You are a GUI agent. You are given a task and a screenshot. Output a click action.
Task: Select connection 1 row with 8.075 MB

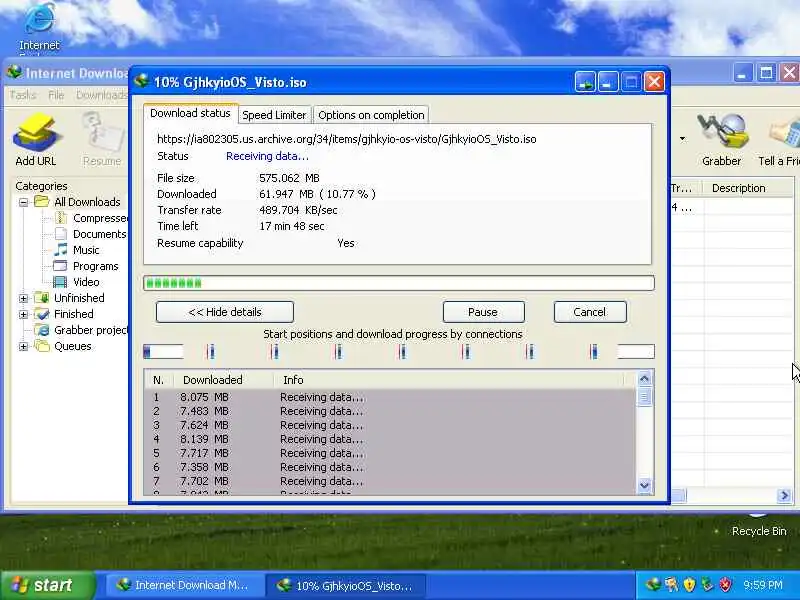390,397
